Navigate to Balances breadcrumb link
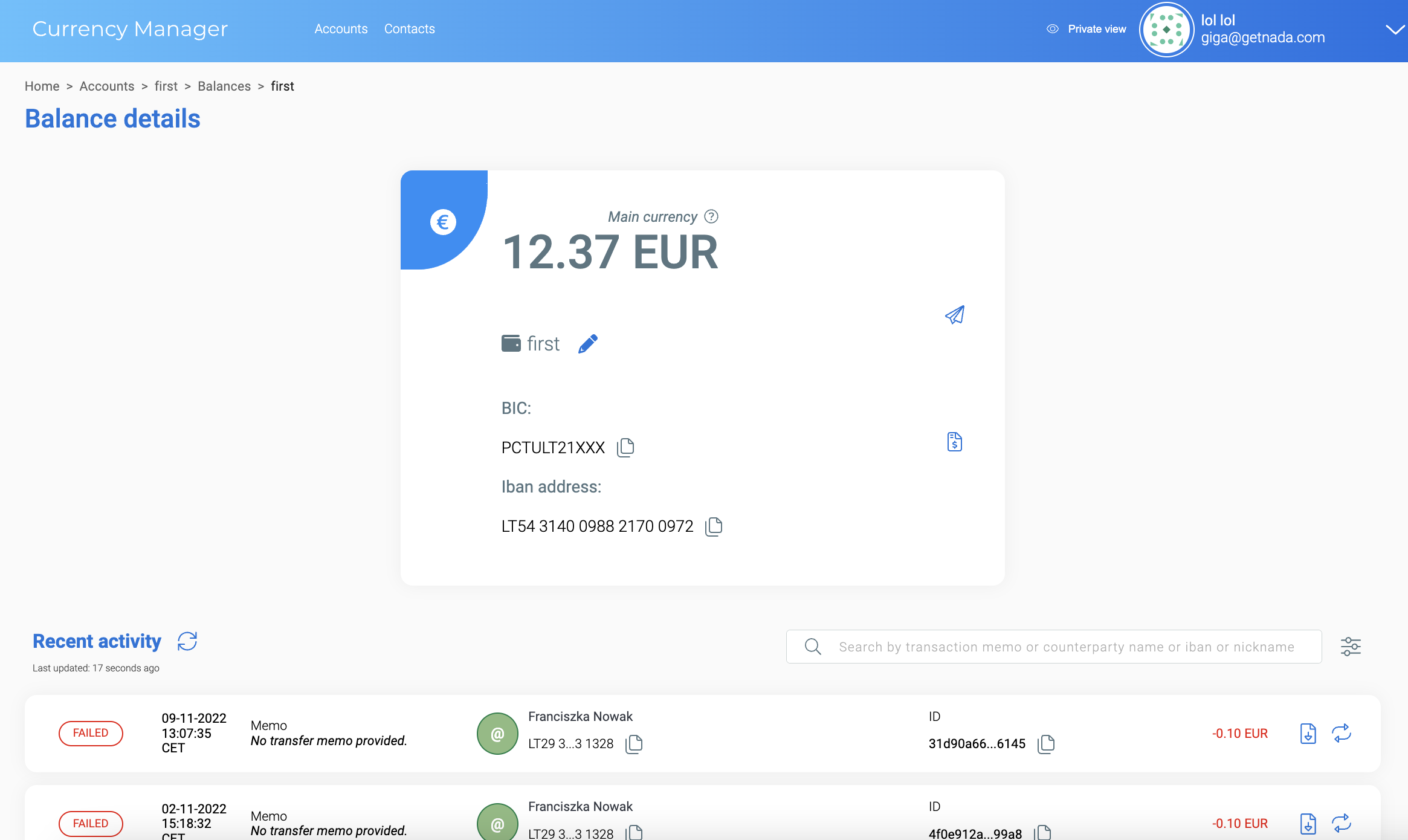 (x=224, y=86)
